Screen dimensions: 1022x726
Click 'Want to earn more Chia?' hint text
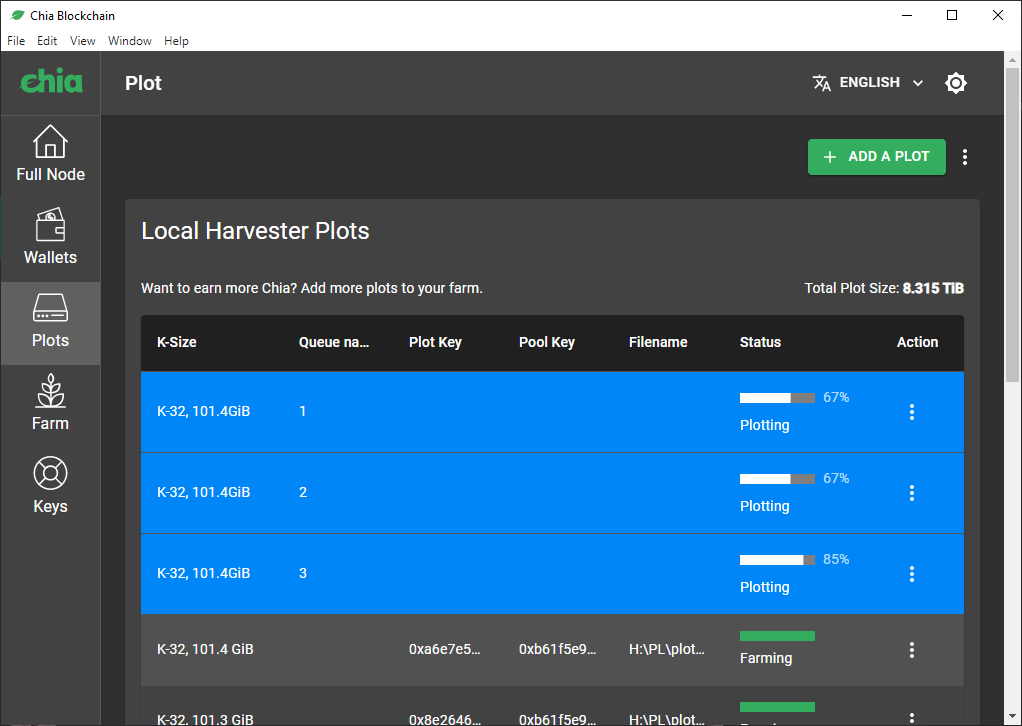tap(312, 288)
